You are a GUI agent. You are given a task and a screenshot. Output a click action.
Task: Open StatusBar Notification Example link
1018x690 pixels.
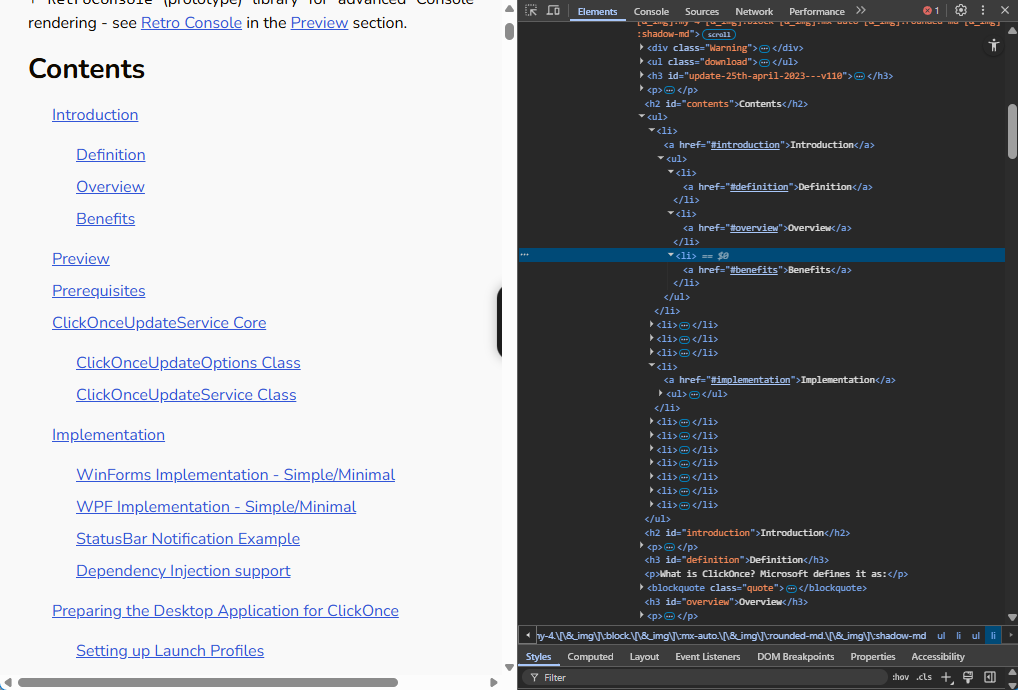point(188,539)
